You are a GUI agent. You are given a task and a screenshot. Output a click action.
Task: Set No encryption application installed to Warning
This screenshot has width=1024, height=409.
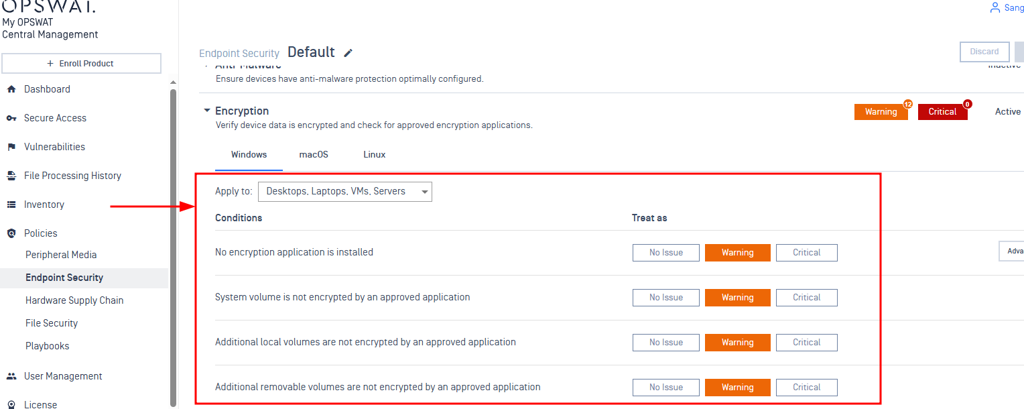737,252
